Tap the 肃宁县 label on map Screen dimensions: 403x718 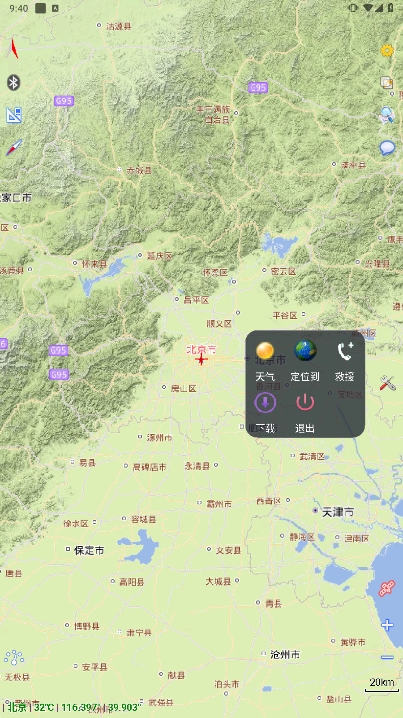click(x=139, y=633)
